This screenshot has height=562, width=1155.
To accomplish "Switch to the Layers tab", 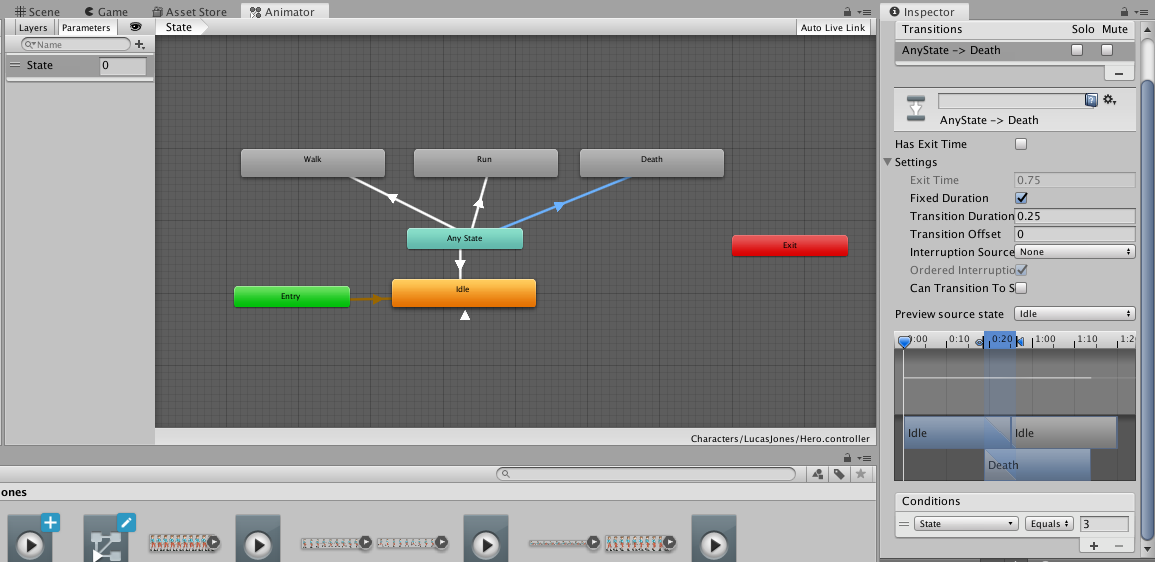I will coord(33,27).
